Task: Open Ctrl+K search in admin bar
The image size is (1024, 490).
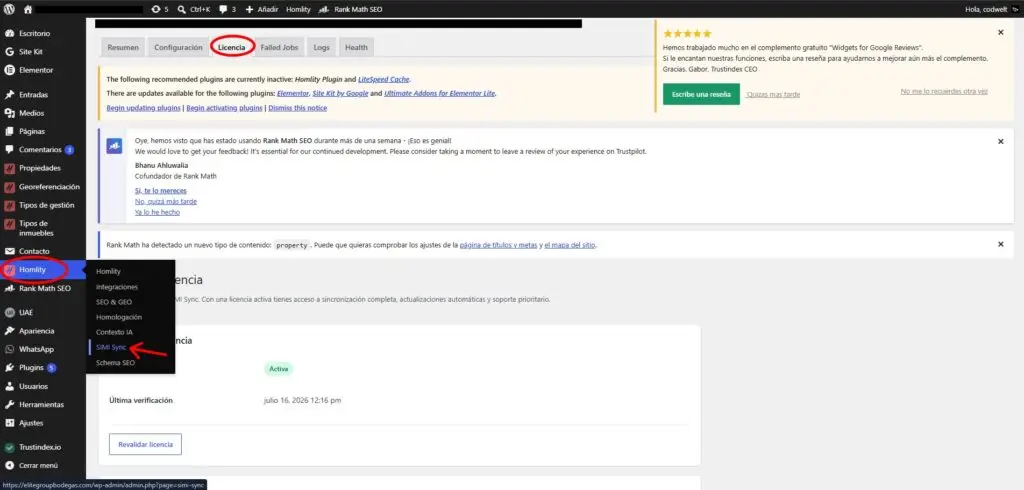Action: pos(194,9)
